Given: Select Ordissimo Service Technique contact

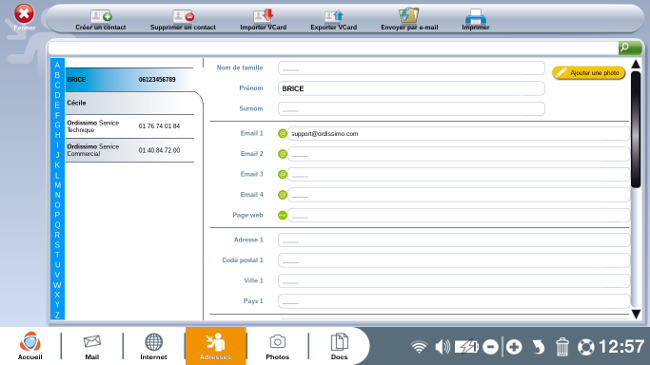Looking at the screenshot, I should point(130,127).
